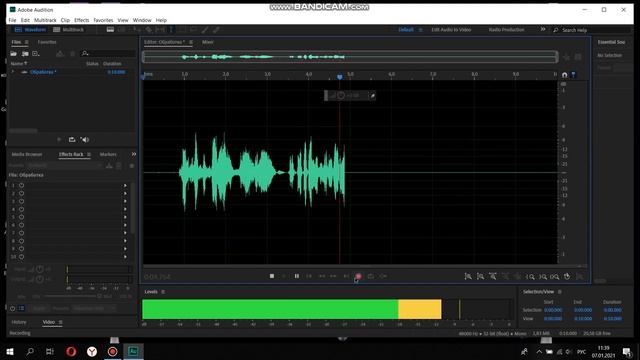Toggle Spectral Frequency Display icon
This screenshot has width=640, height=360.
[x=110, y=30]
